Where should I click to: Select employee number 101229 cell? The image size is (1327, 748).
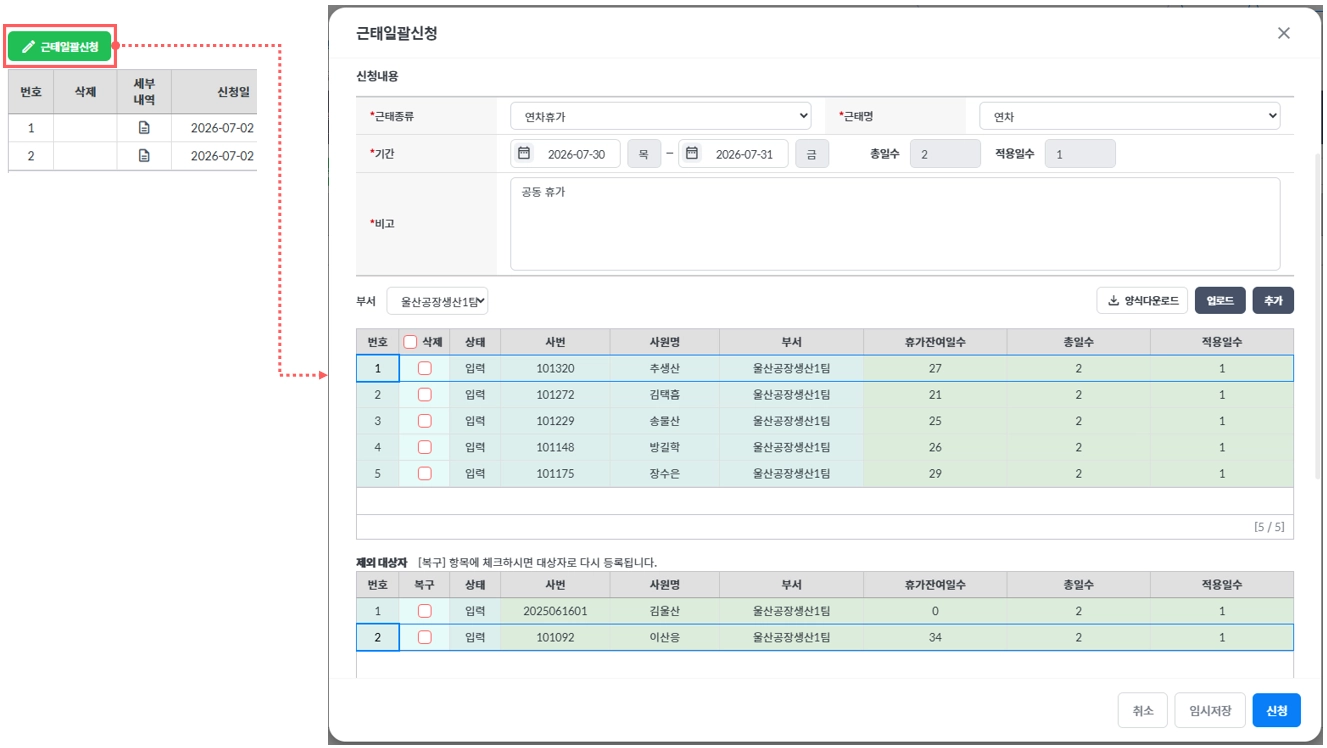(x=555, y=421)
